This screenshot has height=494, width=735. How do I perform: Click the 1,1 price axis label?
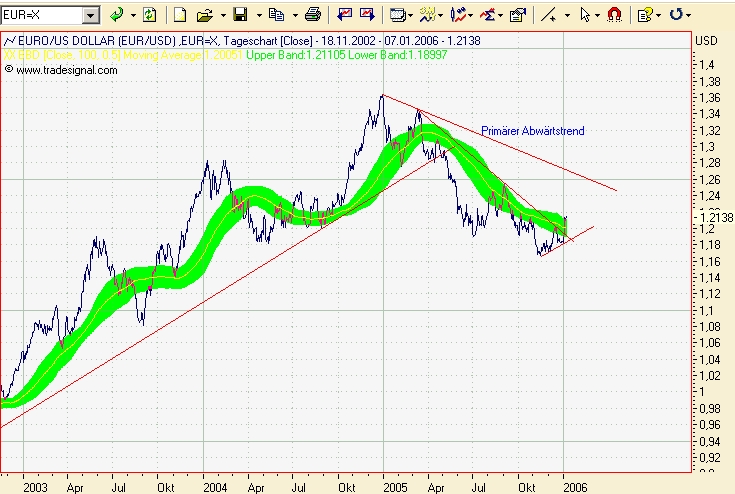point(706,310)
